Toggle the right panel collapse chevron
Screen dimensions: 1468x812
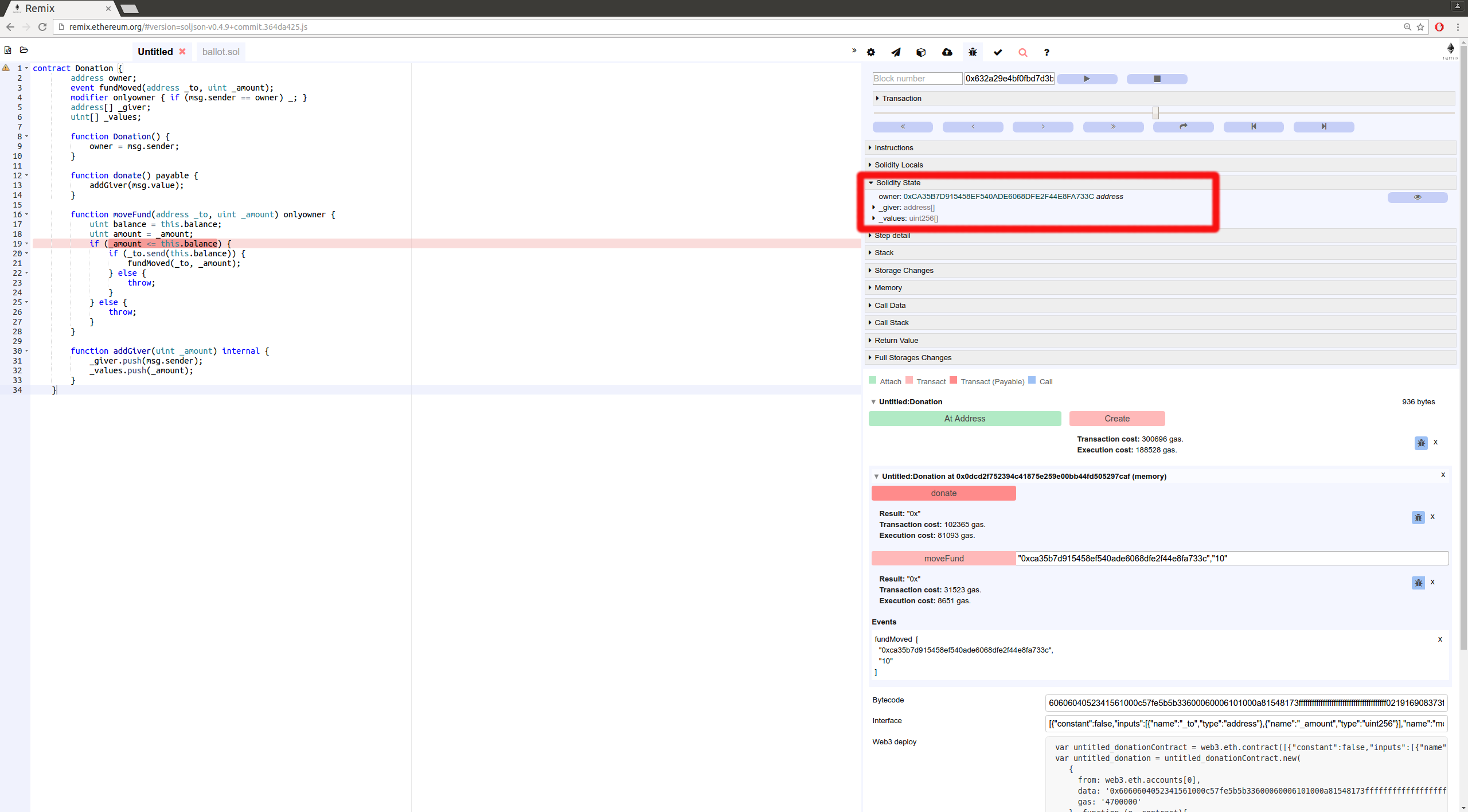click(x=854, y=50)
